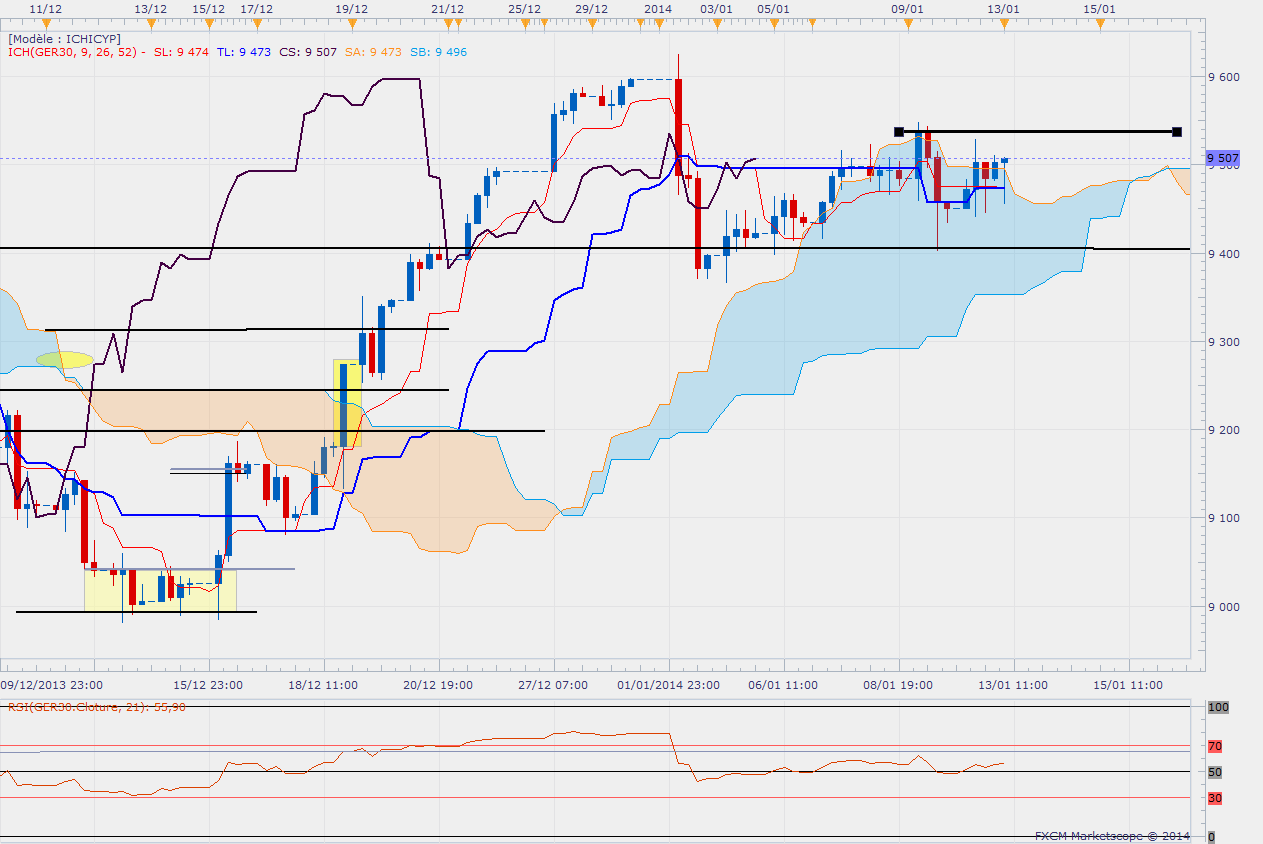Screen dimensions: 1263x844
Task: Click the 06/01 11:00 time axis label
Action: click(783, 685)
